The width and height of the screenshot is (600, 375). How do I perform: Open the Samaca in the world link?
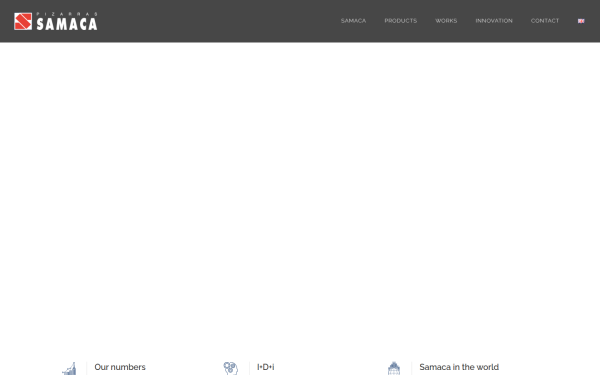click(x=459, y=367)
